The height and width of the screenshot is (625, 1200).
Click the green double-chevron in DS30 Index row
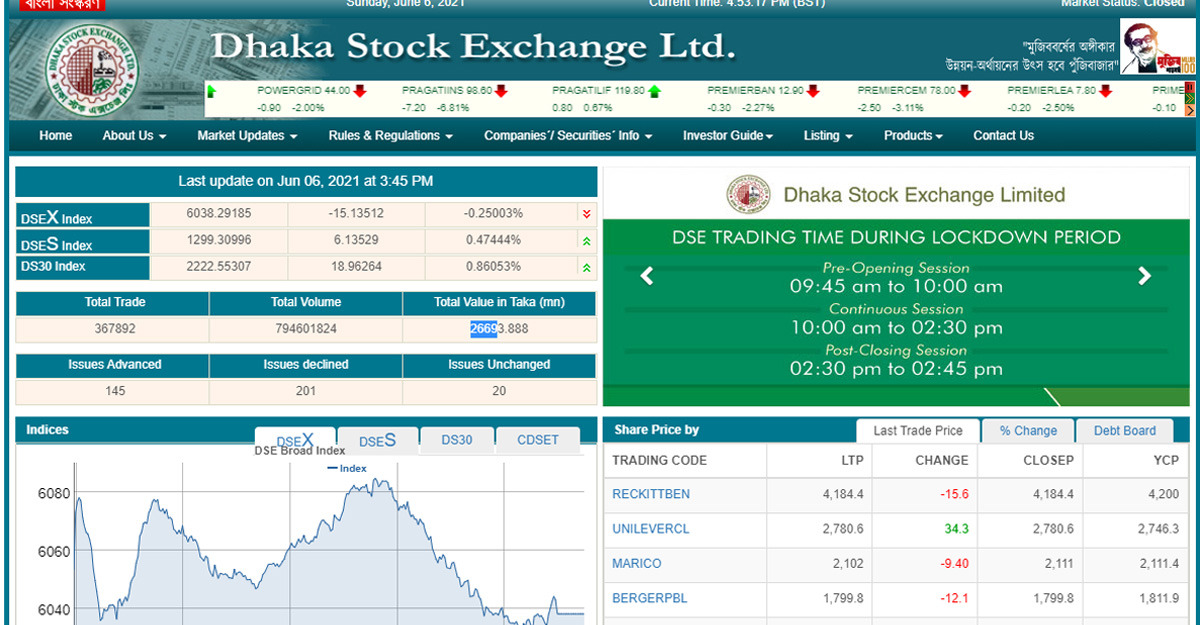coord(586,268)
